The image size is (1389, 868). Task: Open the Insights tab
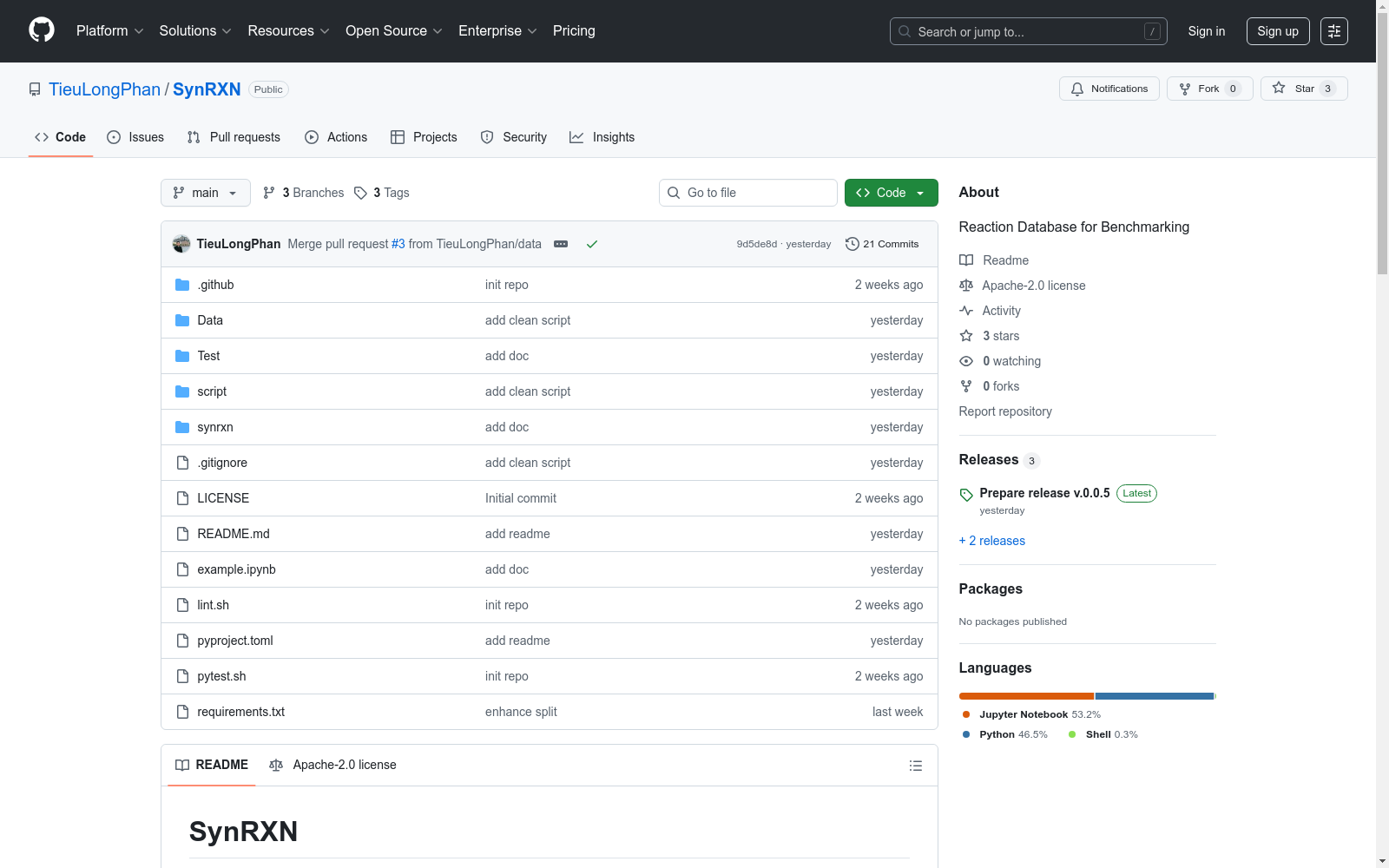pyautogui.click(x=602, y=137)
